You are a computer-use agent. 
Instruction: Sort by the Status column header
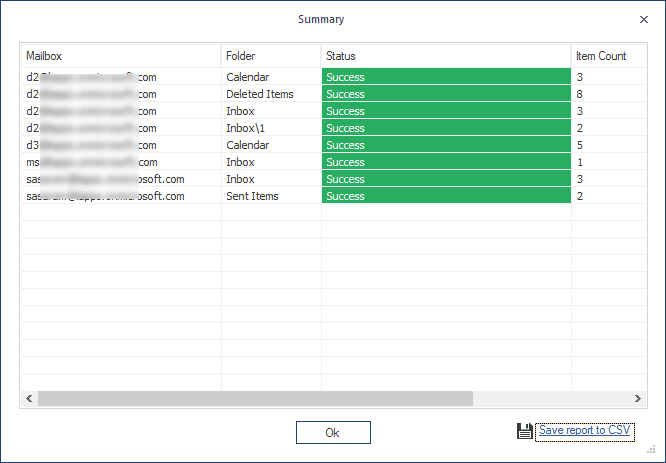(446, 56)
